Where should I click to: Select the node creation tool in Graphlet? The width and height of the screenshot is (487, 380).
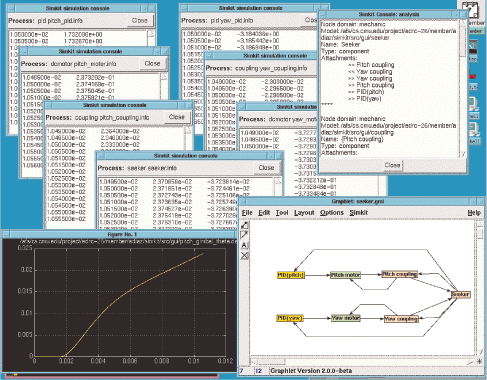245,225
